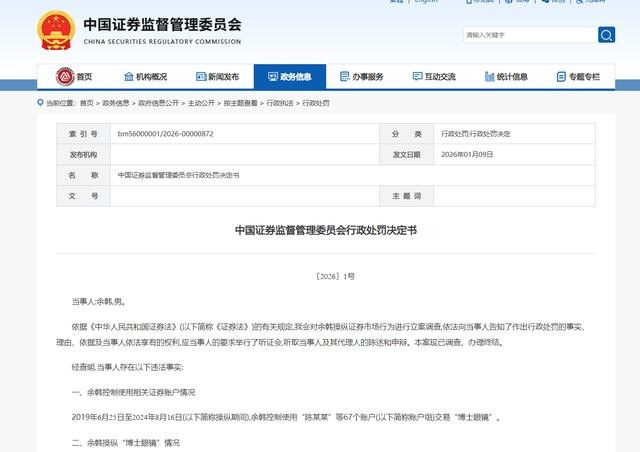Click the 中国证券监督管理委员会 site title

[162, 25]
